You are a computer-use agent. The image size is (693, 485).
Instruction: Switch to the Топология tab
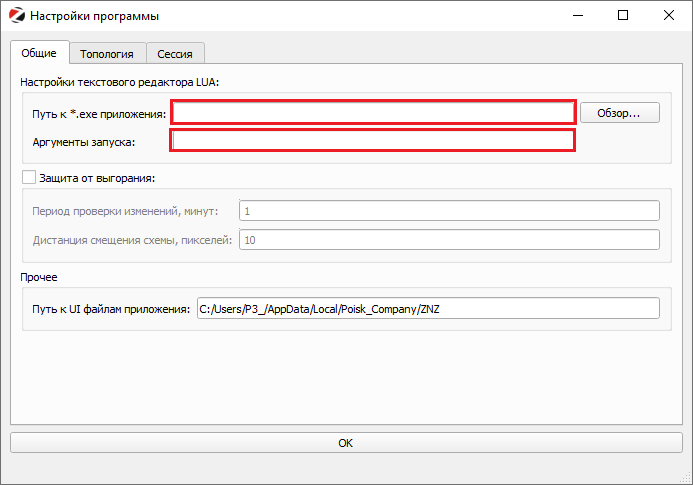(107, 53)
